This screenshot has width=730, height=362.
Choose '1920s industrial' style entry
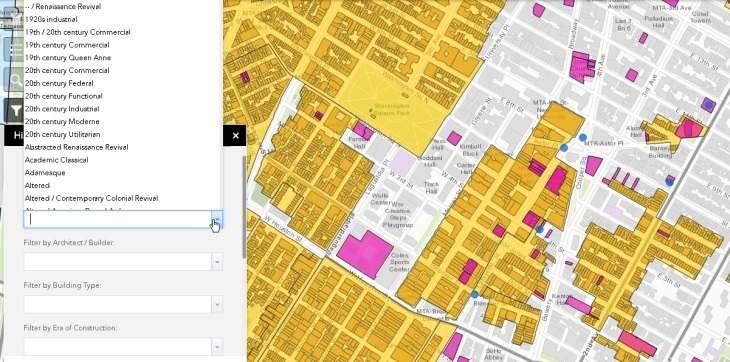pyautogui.click(x=51, y=20)
